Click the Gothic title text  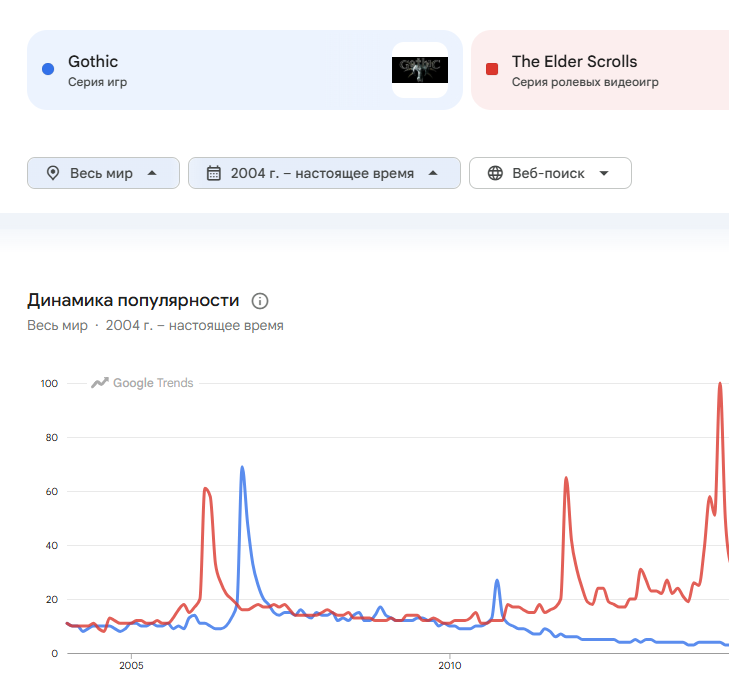93,61
